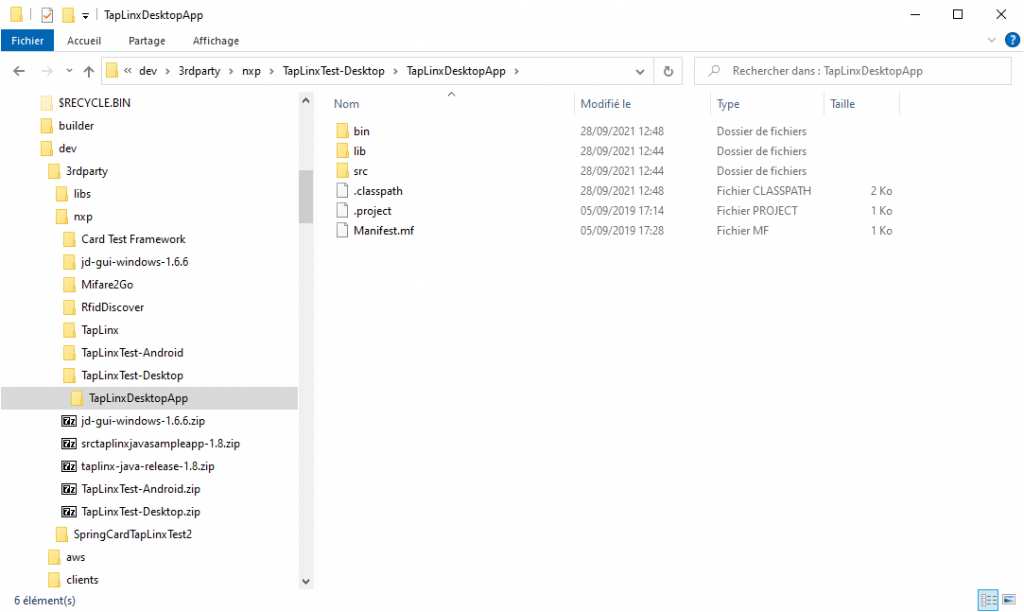Click the TapLinxTest-Desktop breadcrumb segment

[x=334, y=71]
